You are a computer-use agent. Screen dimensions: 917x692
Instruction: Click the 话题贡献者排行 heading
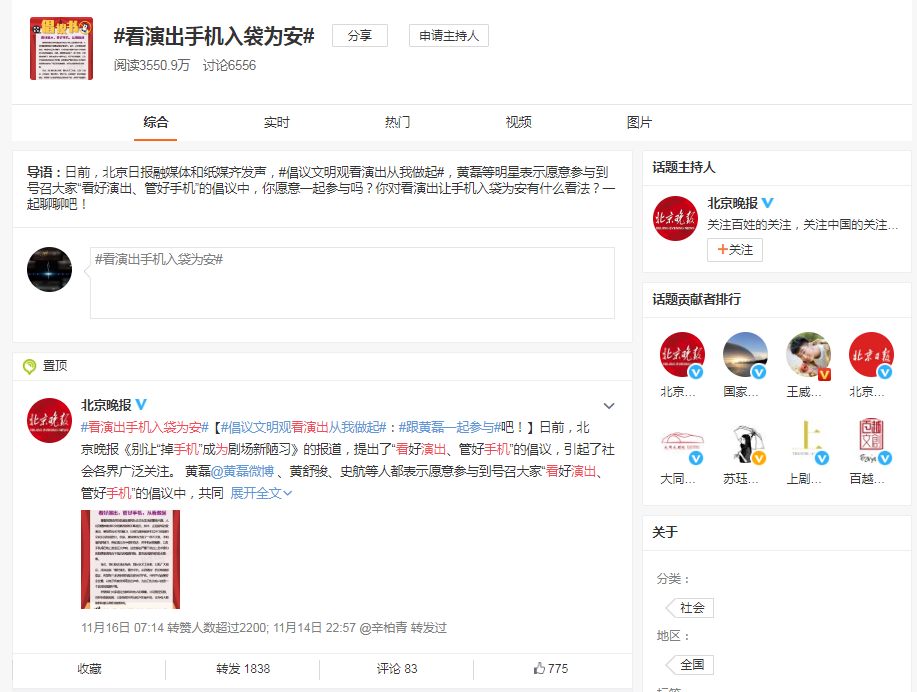tap(697, 299)
